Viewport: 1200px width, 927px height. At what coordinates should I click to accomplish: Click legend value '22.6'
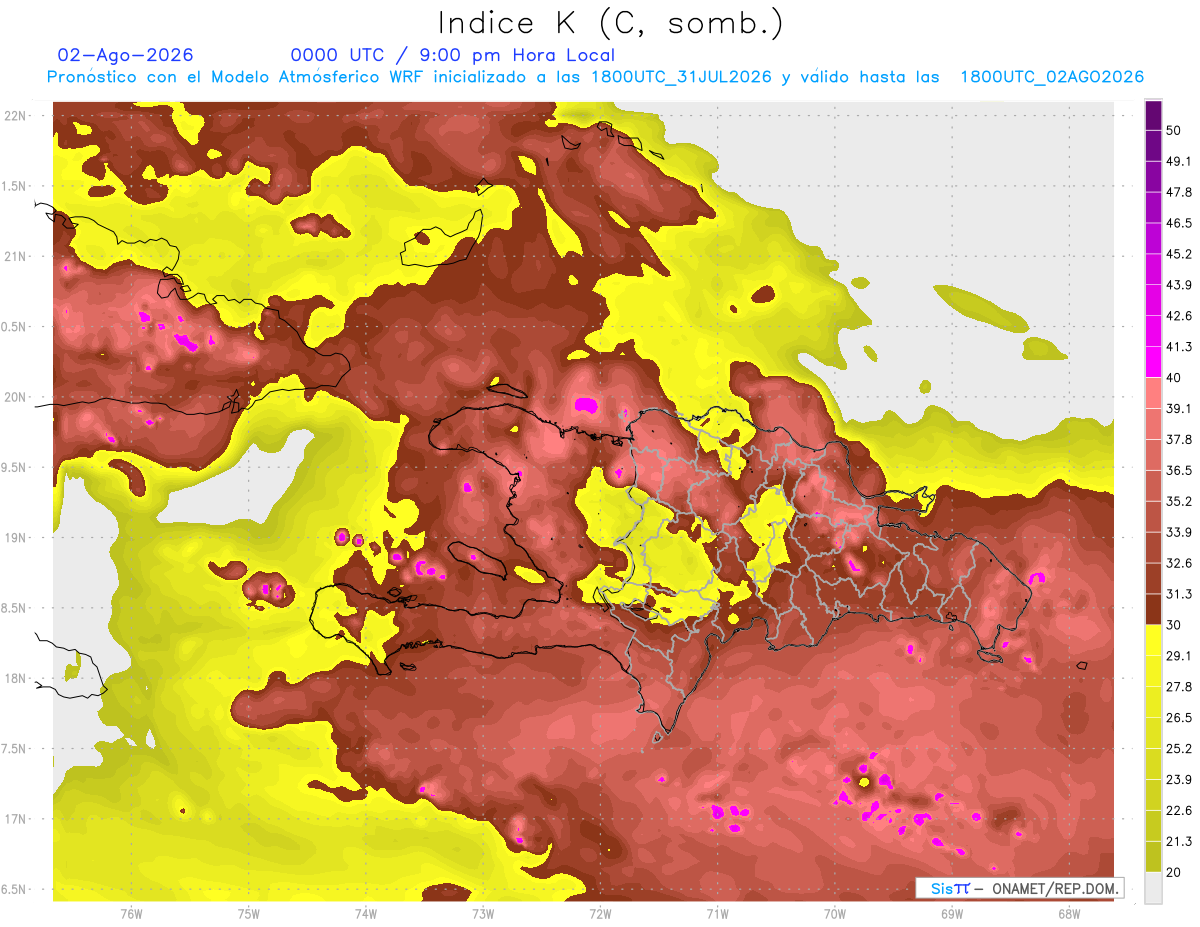[1180, 810]
